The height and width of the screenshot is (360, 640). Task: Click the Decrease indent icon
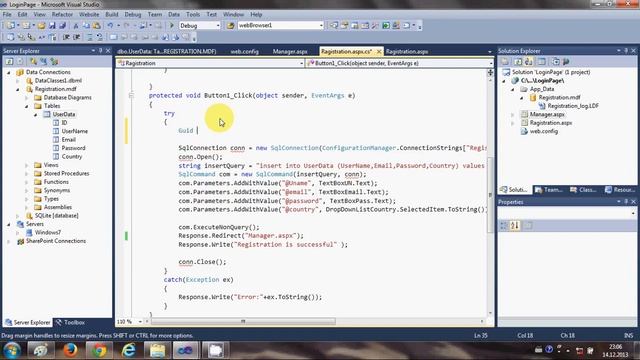click(66, 37)
